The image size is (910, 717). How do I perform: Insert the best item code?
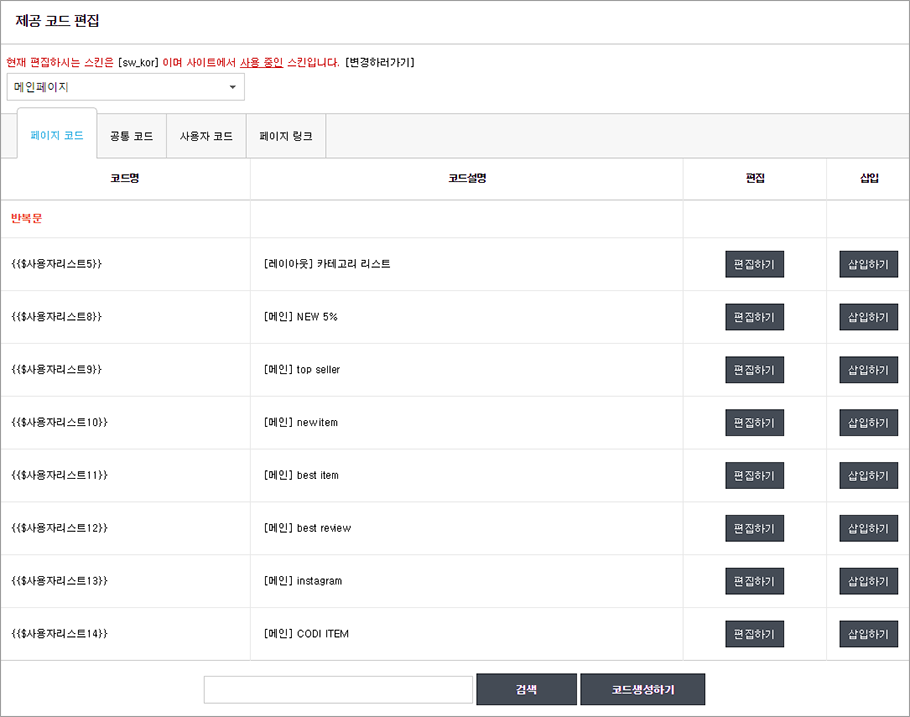(x=868, y=475)
